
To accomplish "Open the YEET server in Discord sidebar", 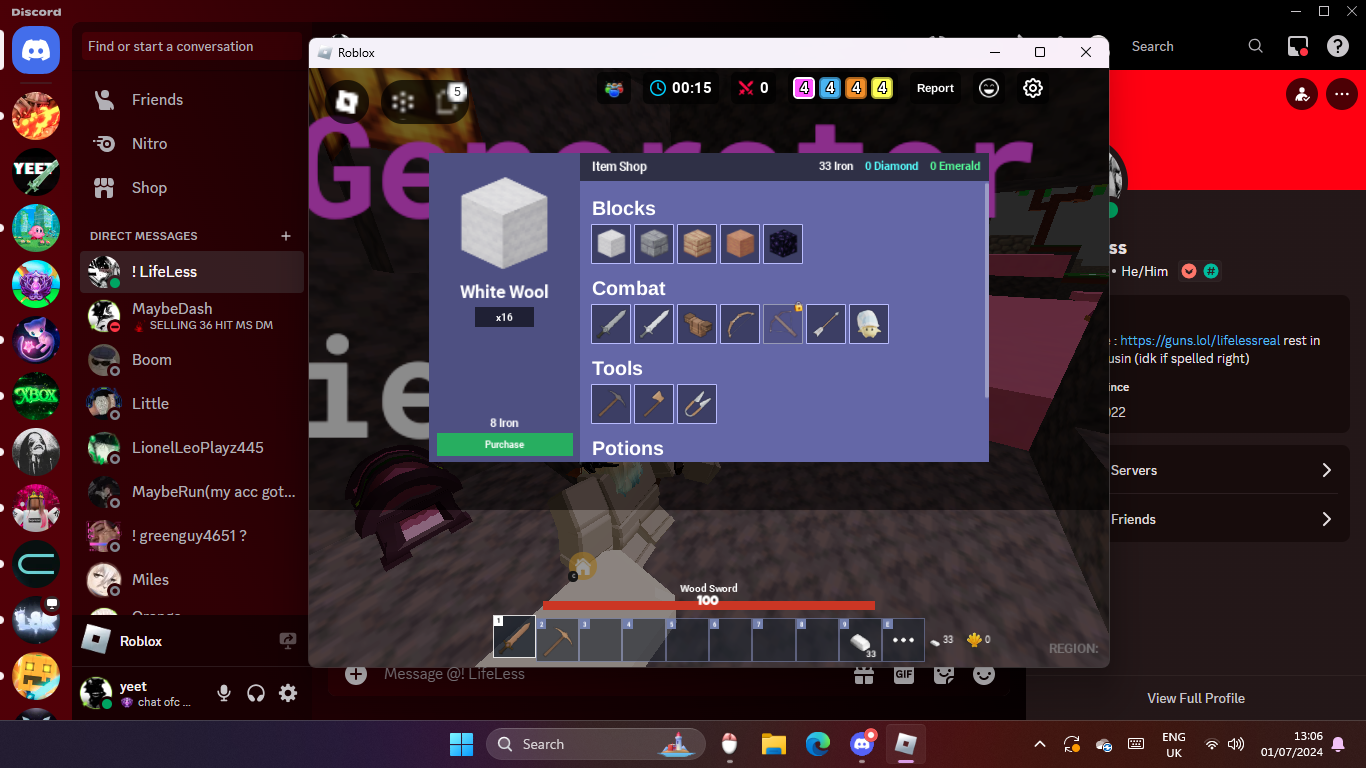I will pyautogui.click(x=36, y=172).
